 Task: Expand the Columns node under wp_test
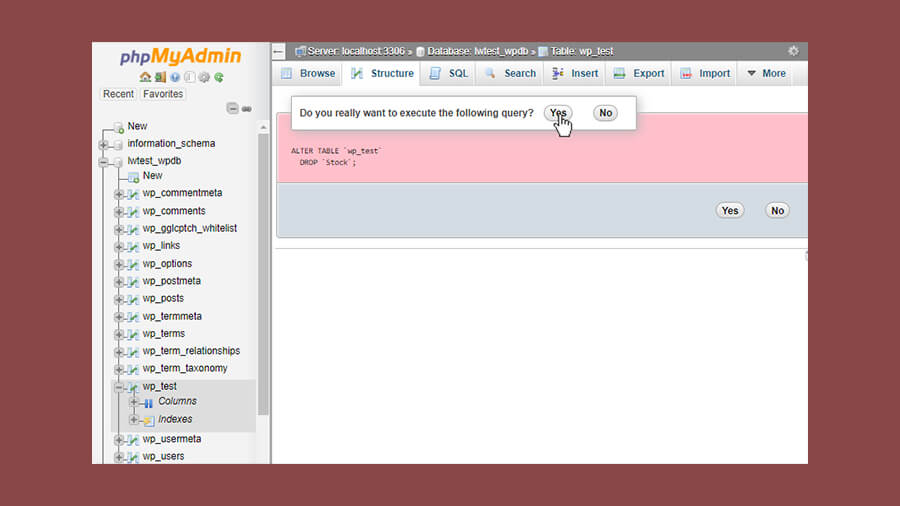coord(134,402)
